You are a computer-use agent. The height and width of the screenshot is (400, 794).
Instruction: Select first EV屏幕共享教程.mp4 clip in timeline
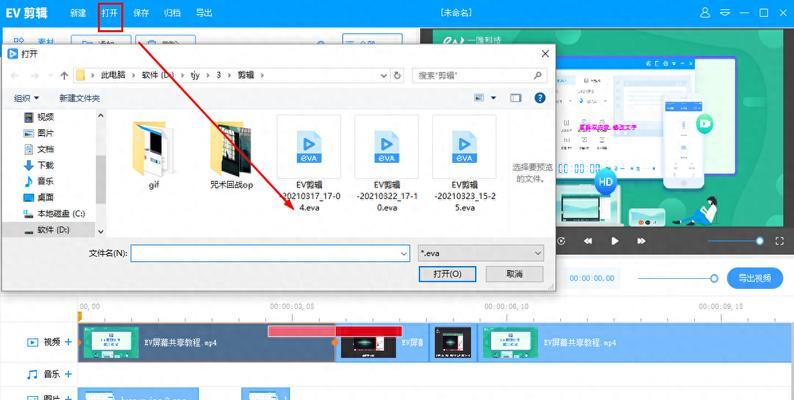pos(207,343)
